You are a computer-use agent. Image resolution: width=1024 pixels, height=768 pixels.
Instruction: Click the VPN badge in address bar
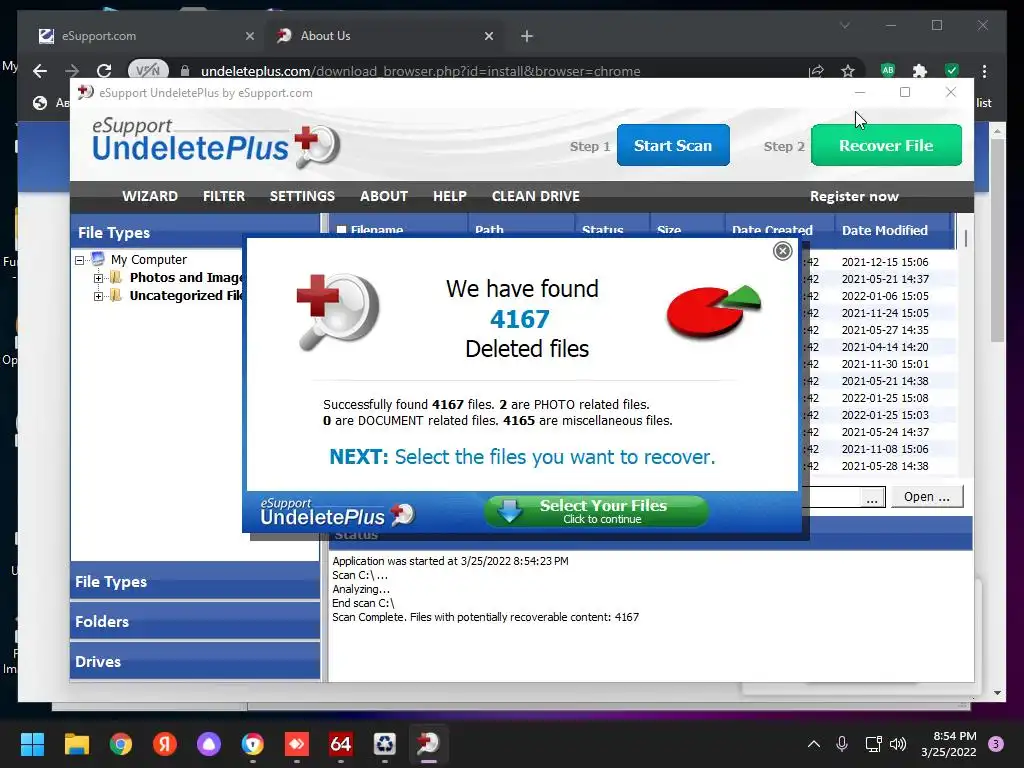click(x=148, y=70)
